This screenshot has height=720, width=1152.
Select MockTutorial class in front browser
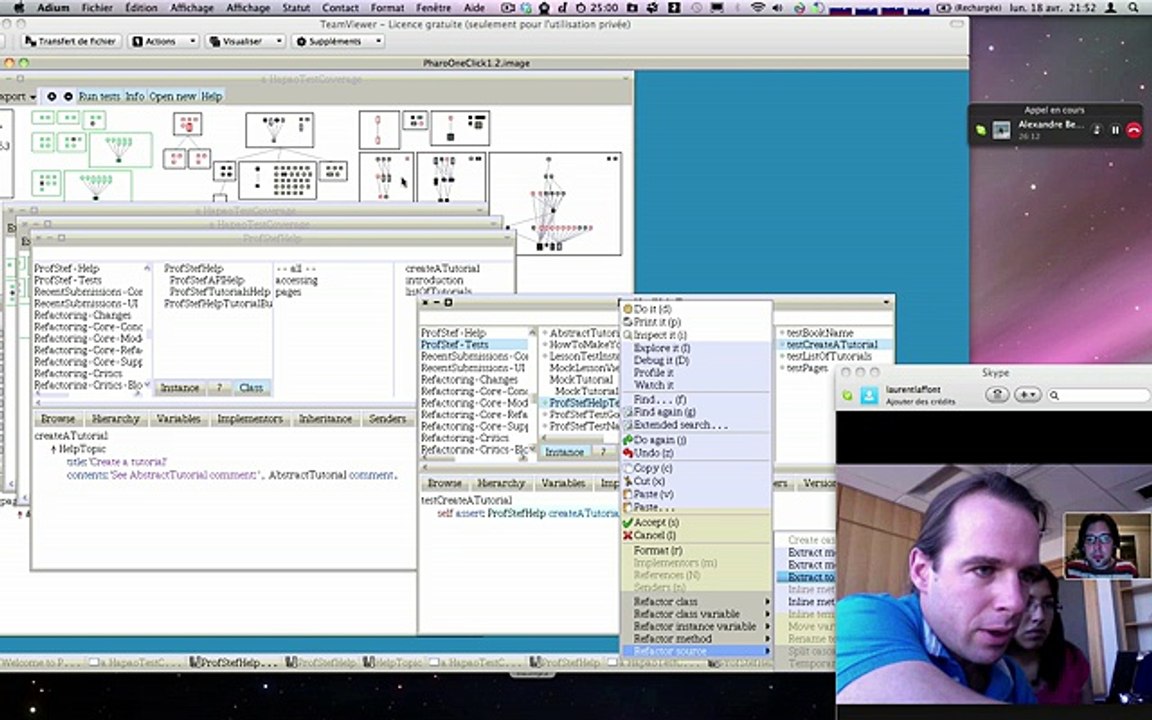point(580,380)
